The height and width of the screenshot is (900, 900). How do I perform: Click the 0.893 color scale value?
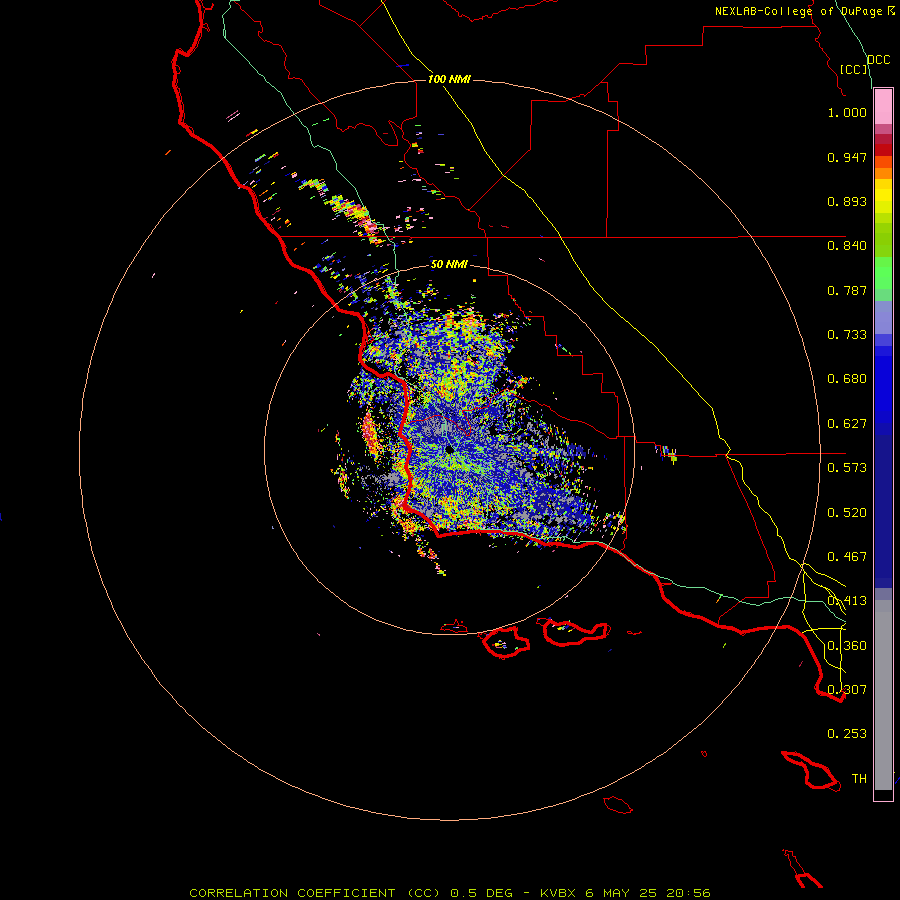point(847,201)
